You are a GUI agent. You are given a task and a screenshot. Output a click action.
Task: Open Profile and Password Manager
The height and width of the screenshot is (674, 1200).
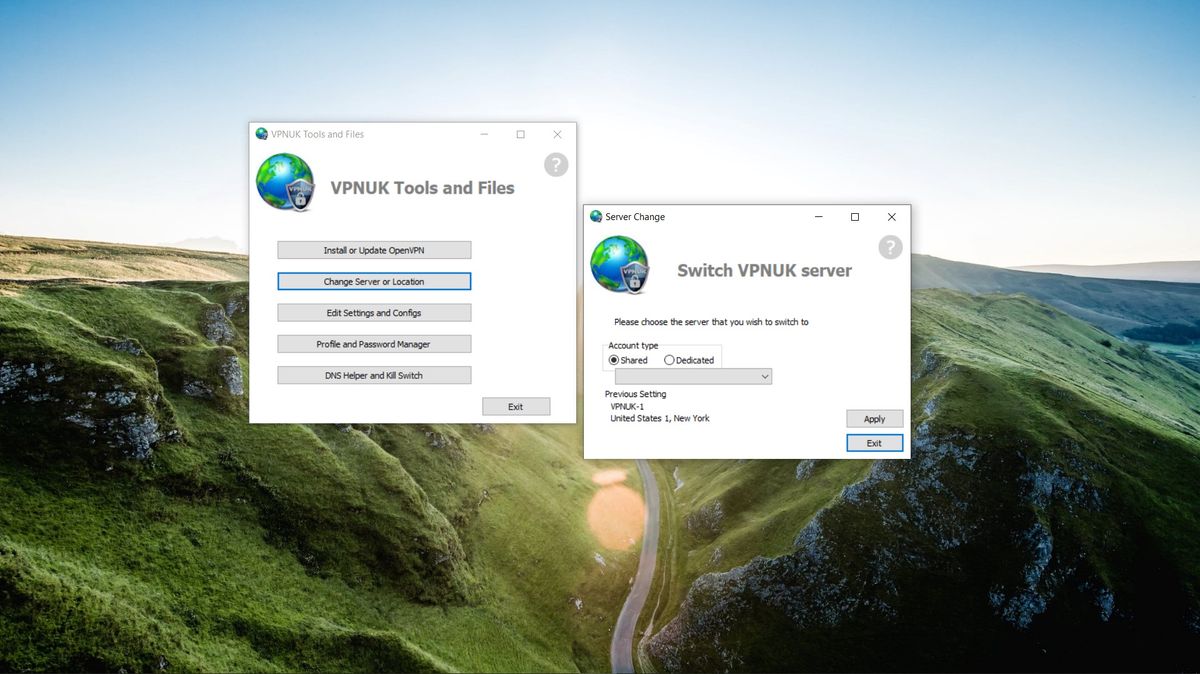[373, 343]
